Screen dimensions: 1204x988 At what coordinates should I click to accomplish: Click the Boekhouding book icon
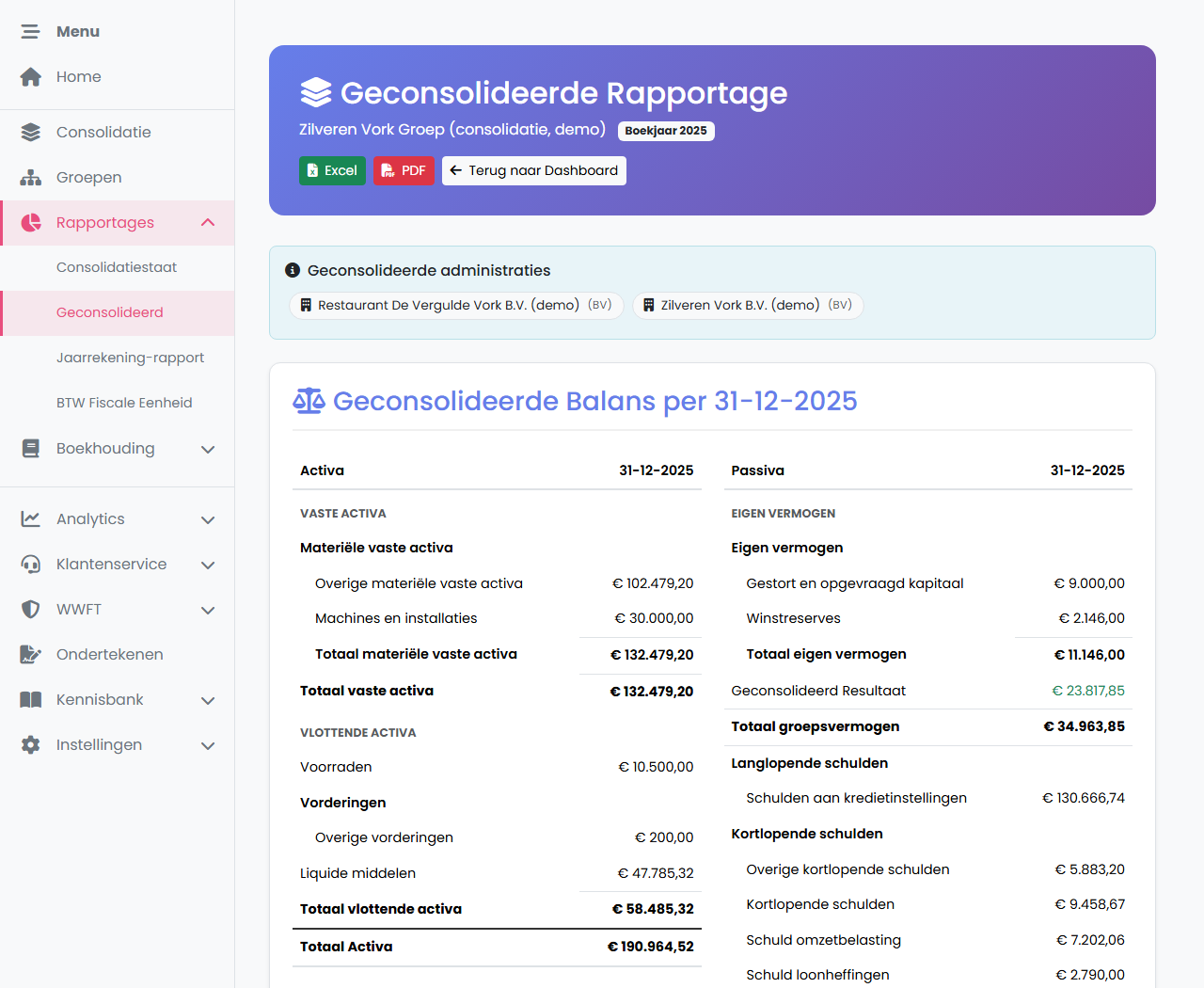click(31, 449)
